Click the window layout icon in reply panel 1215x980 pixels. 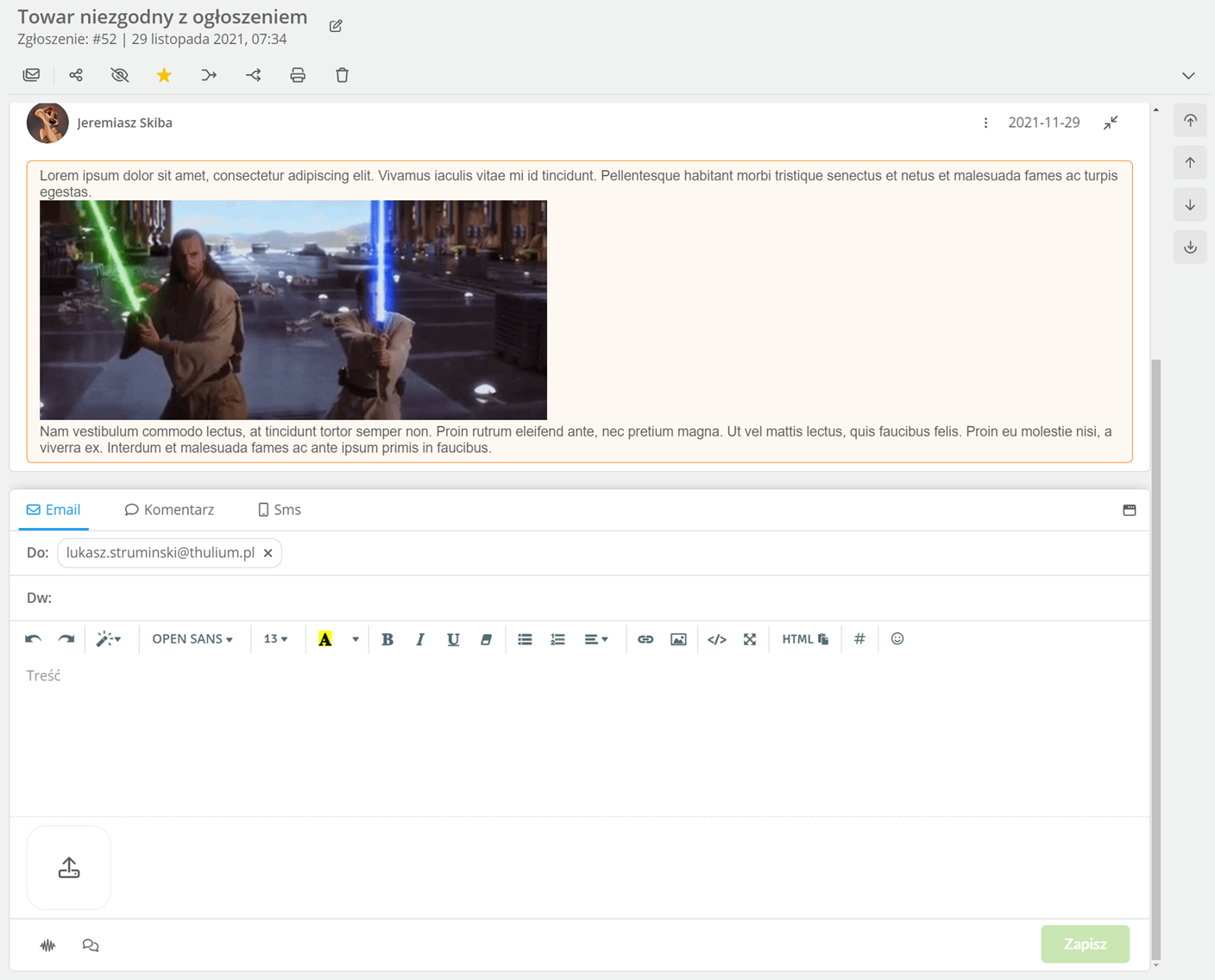click(x=1130, y=510)
